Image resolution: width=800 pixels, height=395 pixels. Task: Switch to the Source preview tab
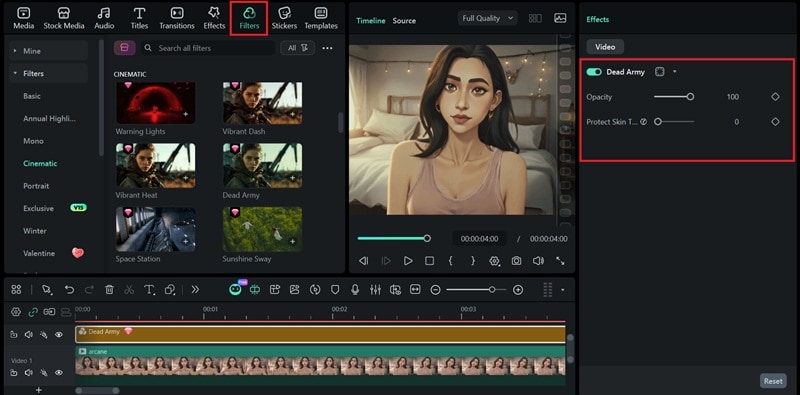[404, 21]
